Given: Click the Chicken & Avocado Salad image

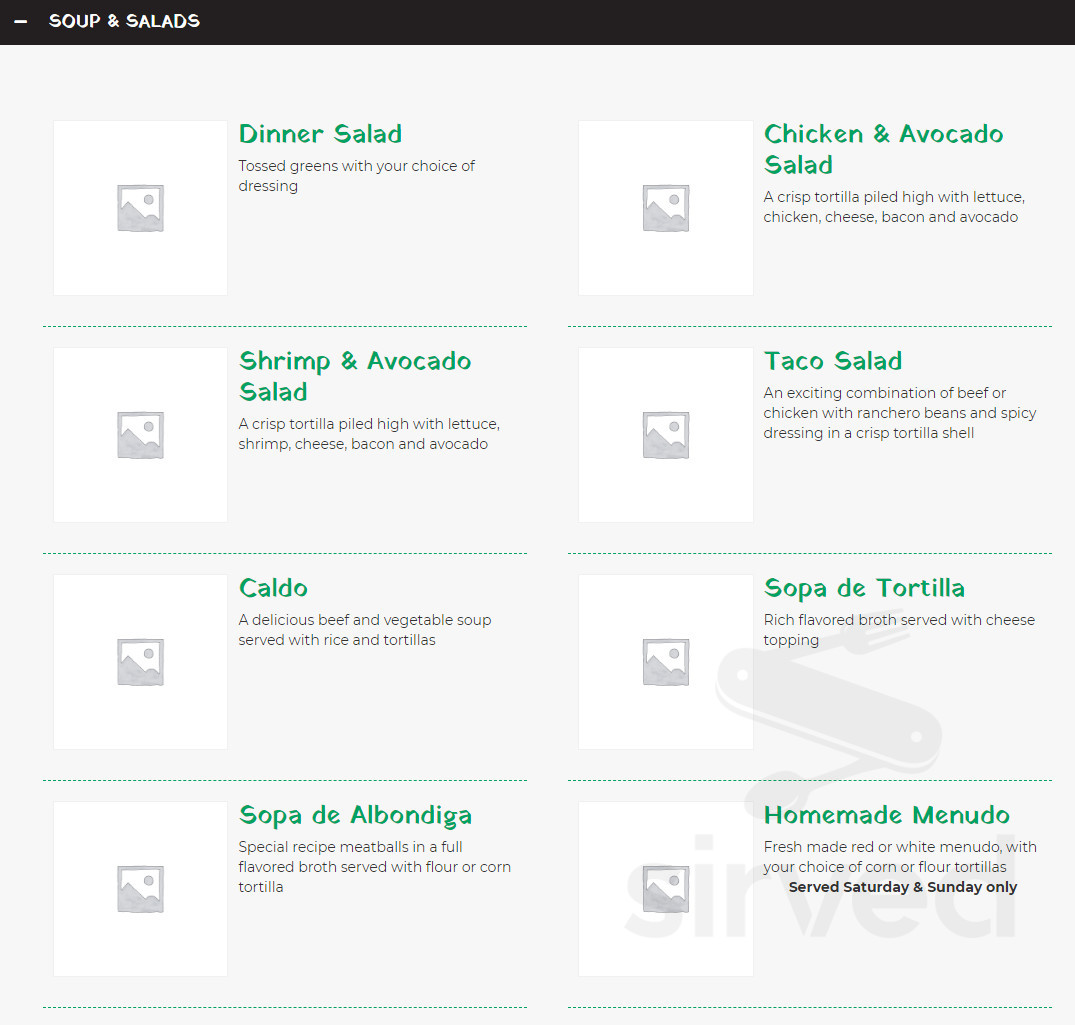Looking at the screenshot, I should pos(665,208).
